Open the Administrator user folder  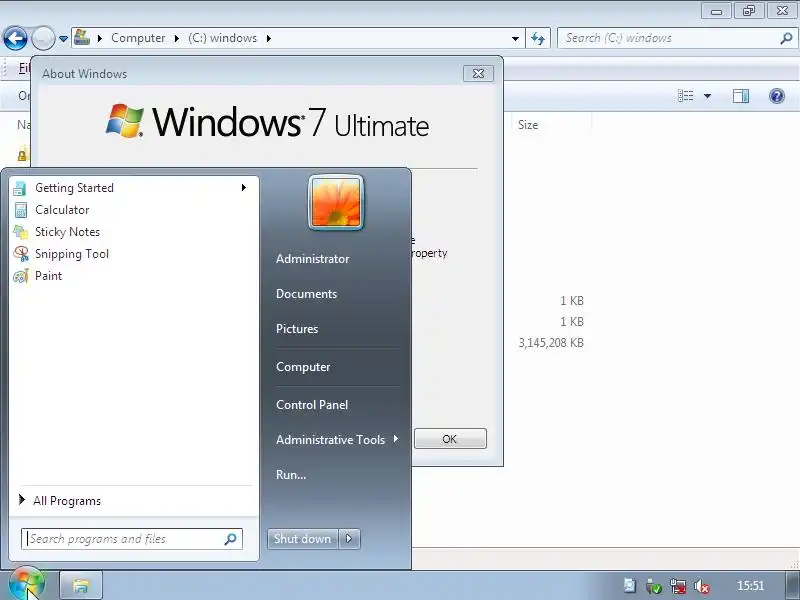[312, 259]
